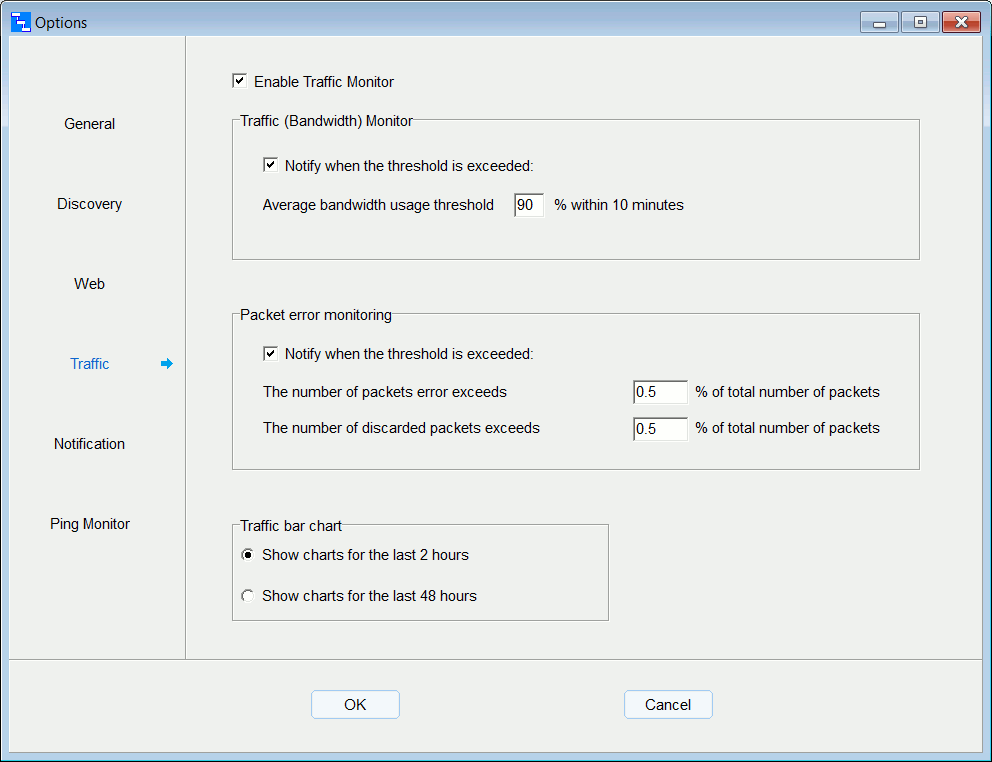992x762 pixels.
Task: Maximize the Options window
Action: click(920, 22)
